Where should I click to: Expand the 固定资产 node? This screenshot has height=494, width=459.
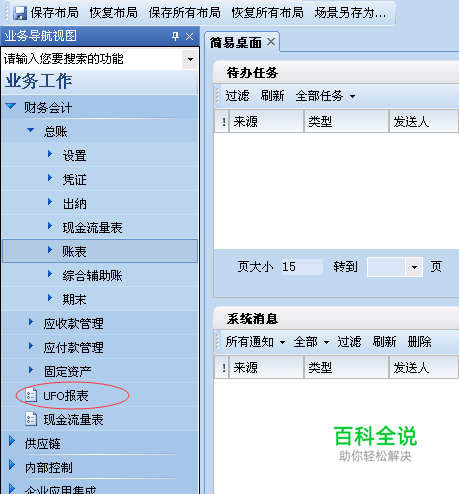coord(31,370)
